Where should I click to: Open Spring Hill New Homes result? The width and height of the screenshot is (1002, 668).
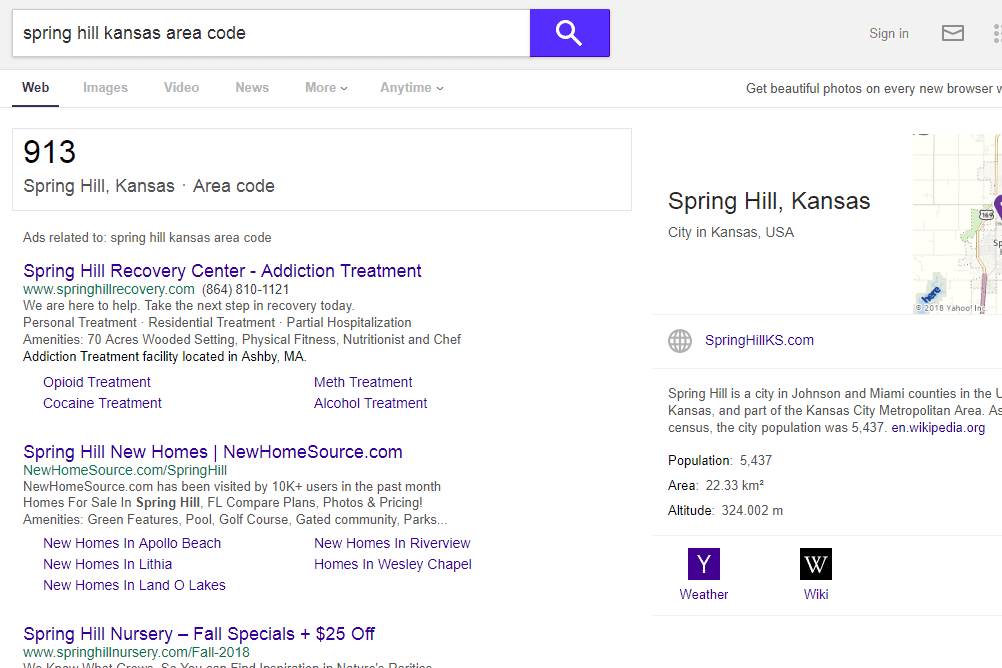[213, 452]
